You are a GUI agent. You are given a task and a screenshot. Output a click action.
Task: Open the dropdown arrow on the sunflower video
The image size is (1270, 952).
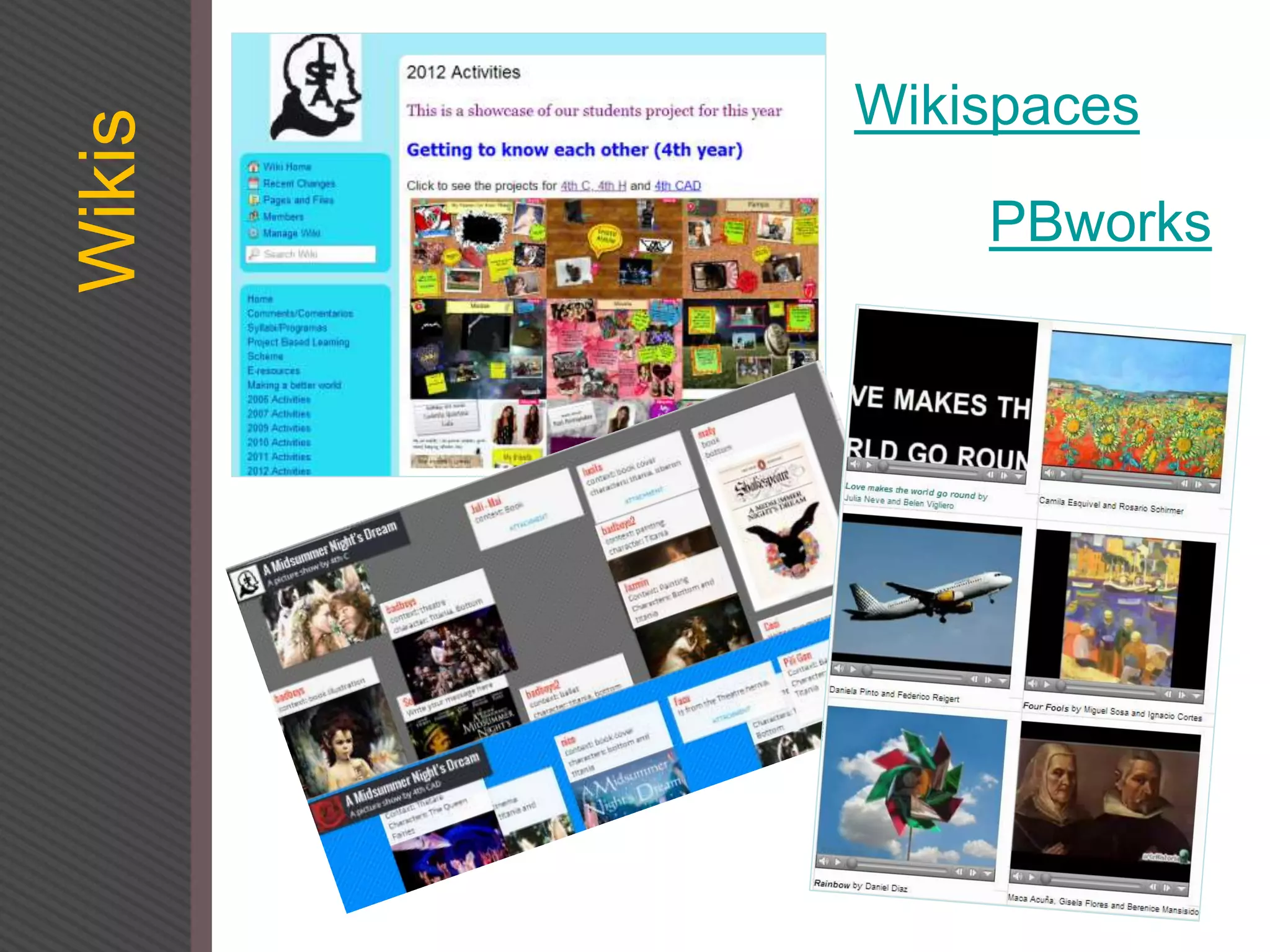pos(1212,485)
